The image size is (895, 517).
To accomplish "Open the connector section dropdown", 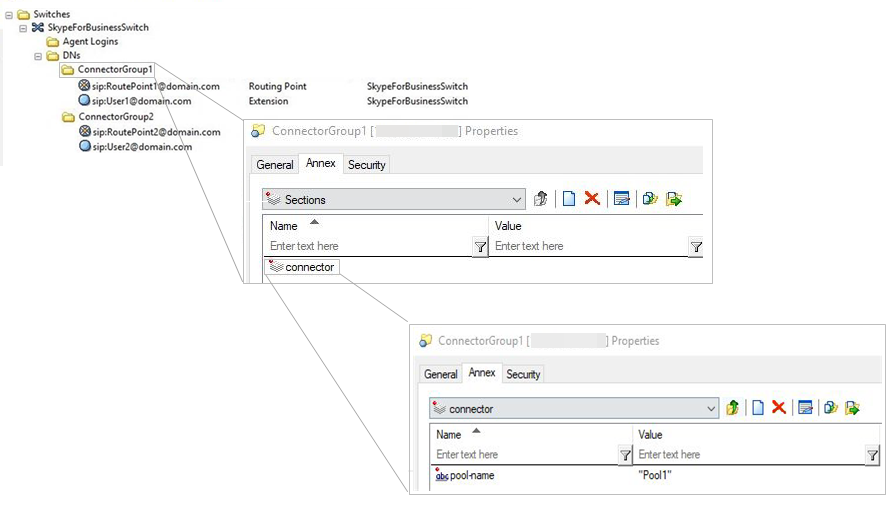I will (711, 408).
